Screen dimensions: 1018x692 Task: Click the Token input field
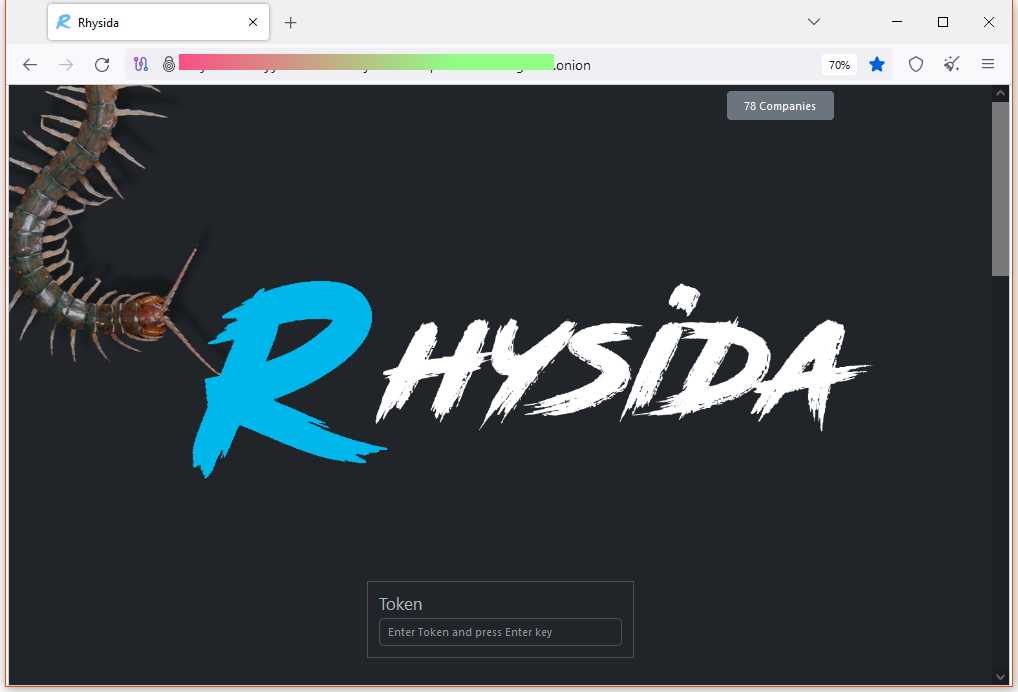click(500, 632)
